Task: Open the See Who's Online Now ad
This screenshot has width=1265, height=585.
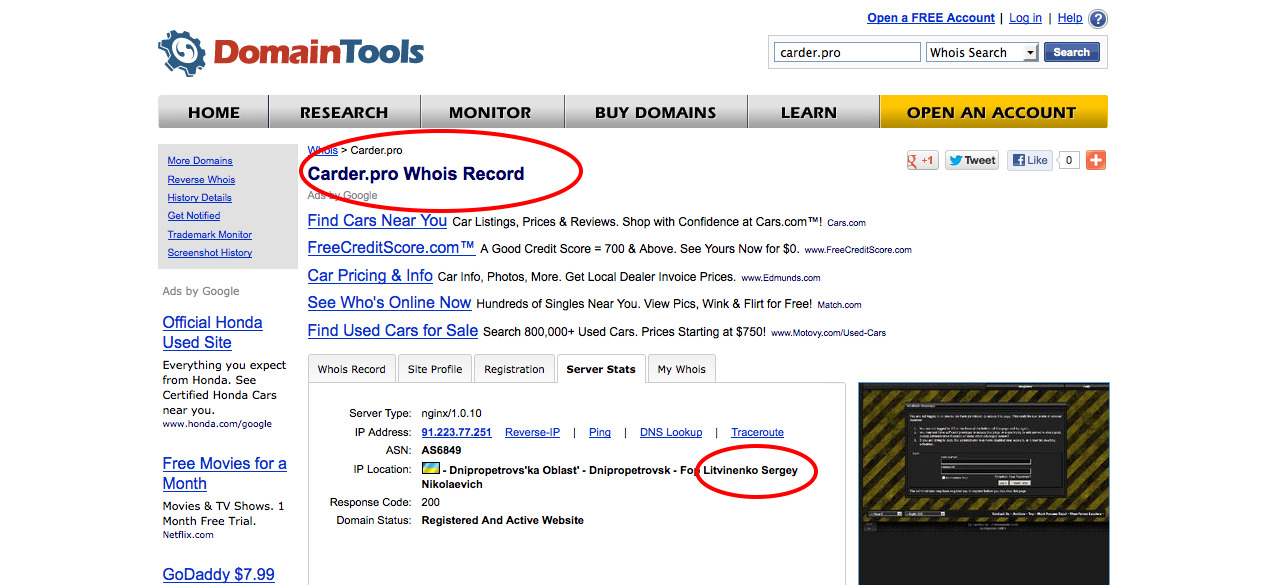Action: (x=389, y=303)
